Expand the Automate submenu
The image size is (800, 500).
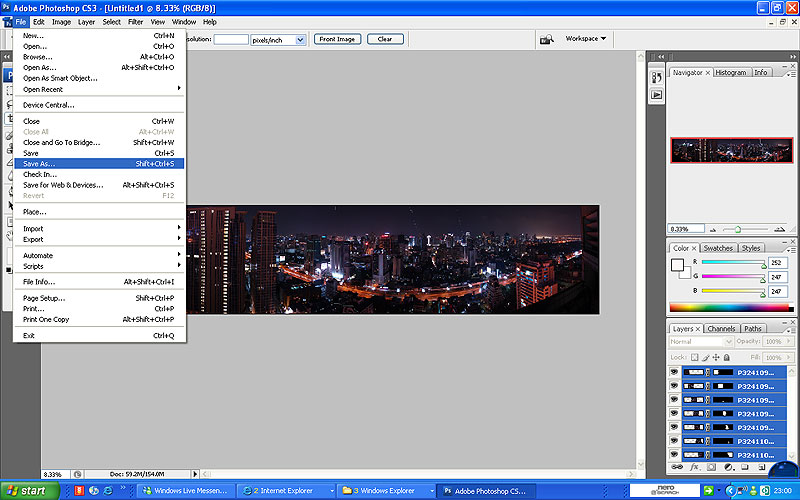99,255
